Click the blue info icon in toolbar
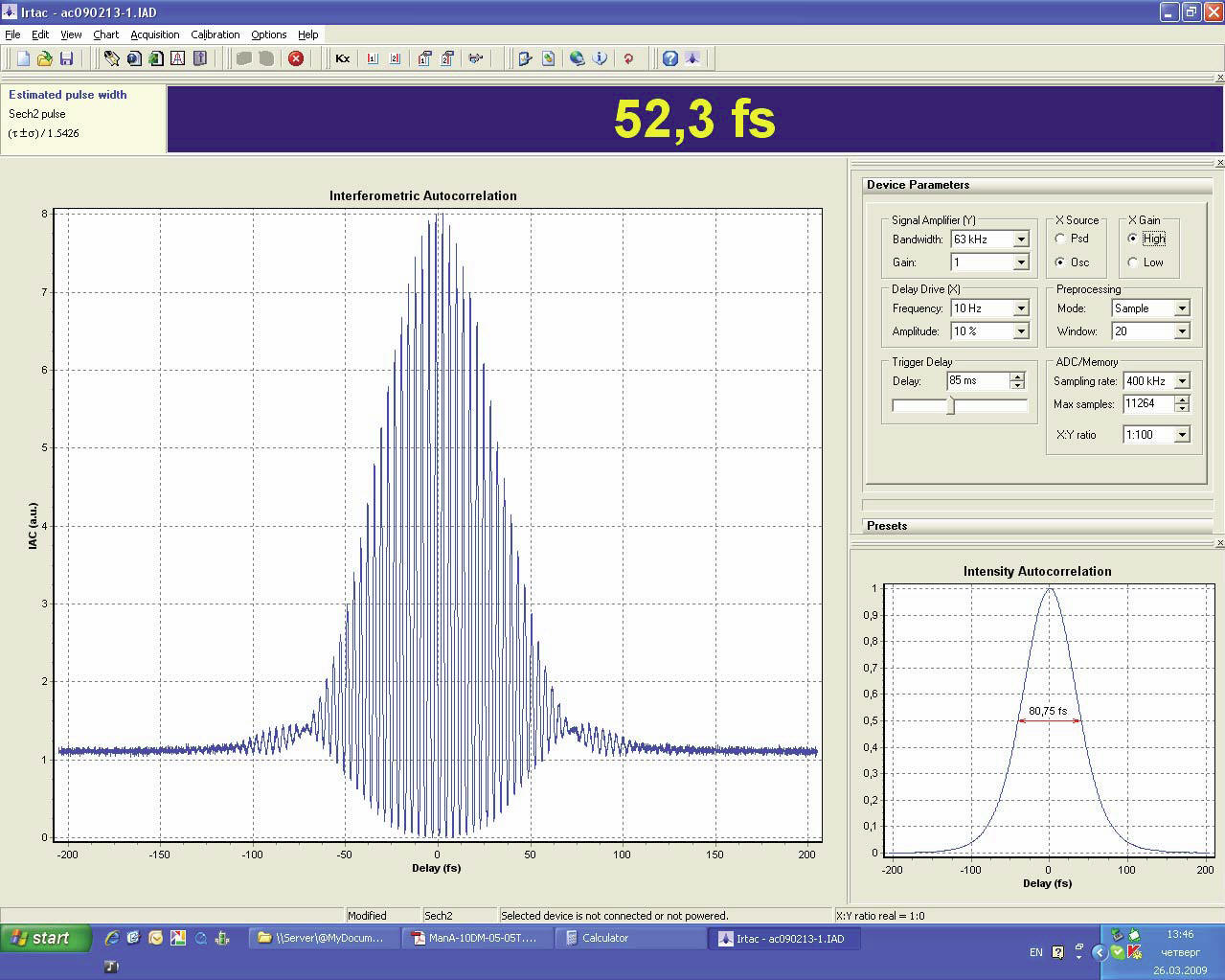The image size is (1225, 980). [x=600, y=58]
